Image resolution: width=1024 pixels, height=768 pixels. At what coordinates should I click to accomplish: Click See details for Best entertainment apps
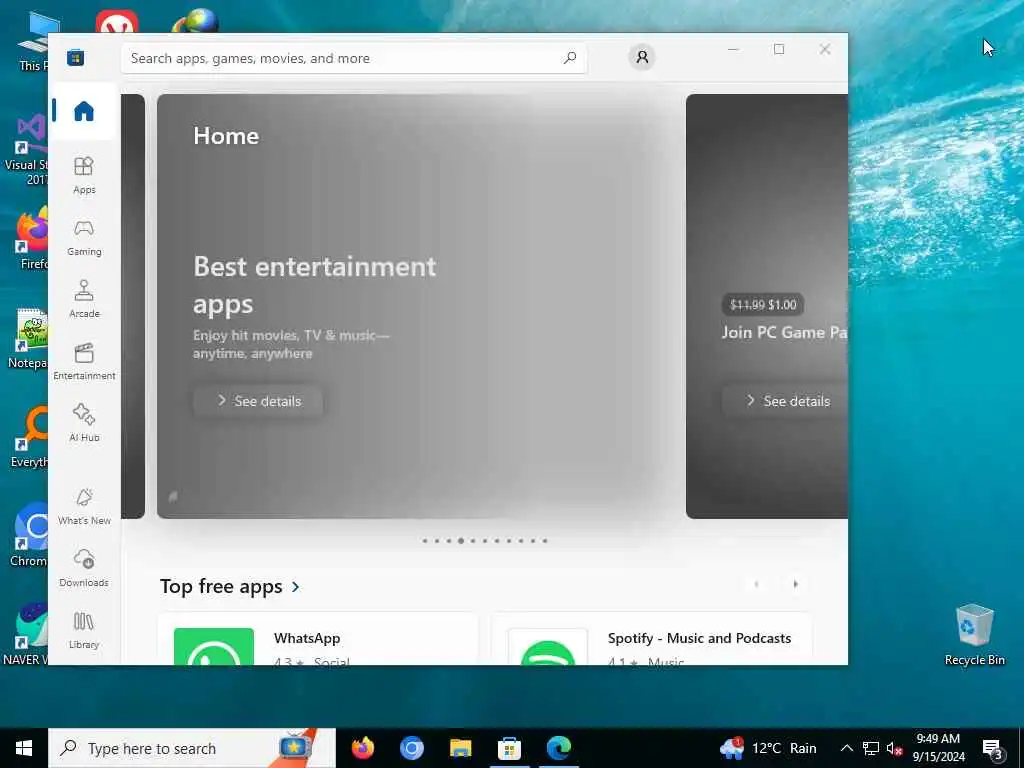pyautogui.click(x=258, y=401)
